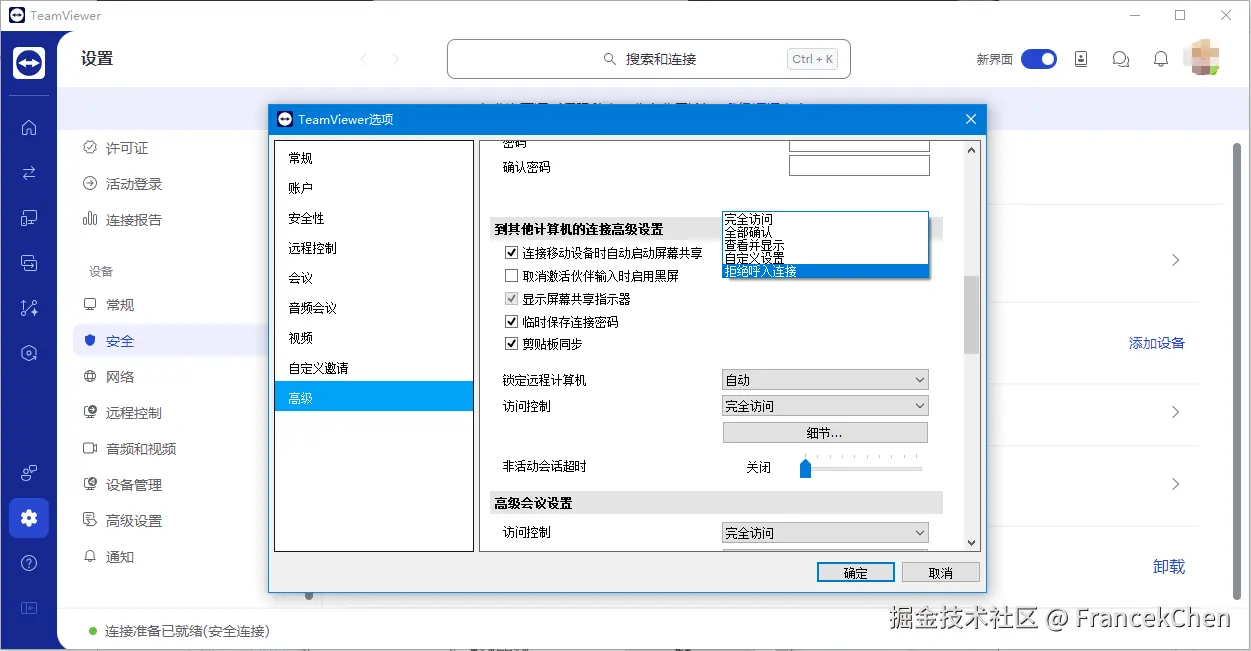Click the 活动登录 person icon

(x=90, y=184)
